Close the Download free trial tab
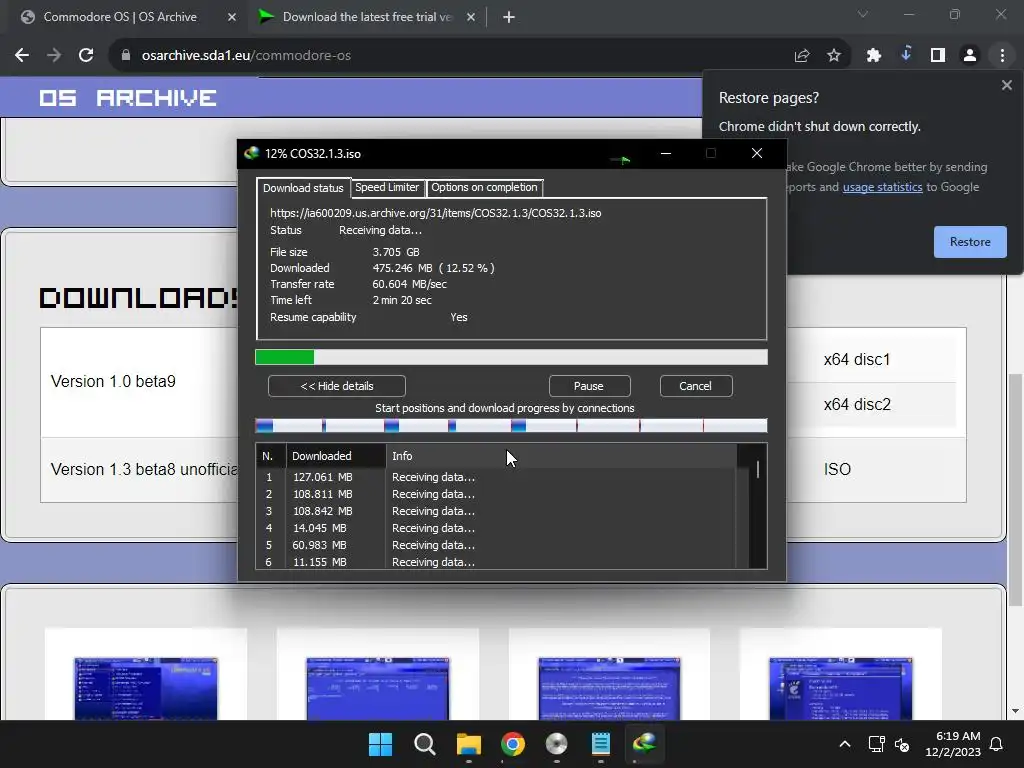Image resolution: width=1024 pixels, height=768 pixels. (471, 17)
